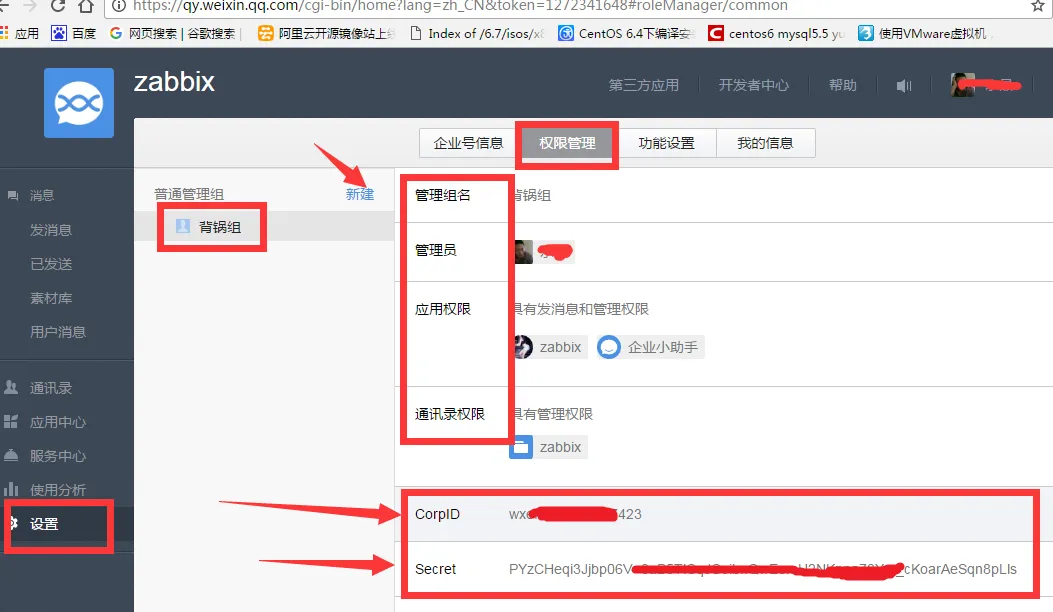Click the zabbix page title
1053x612 pixels.
click(174, 82)
